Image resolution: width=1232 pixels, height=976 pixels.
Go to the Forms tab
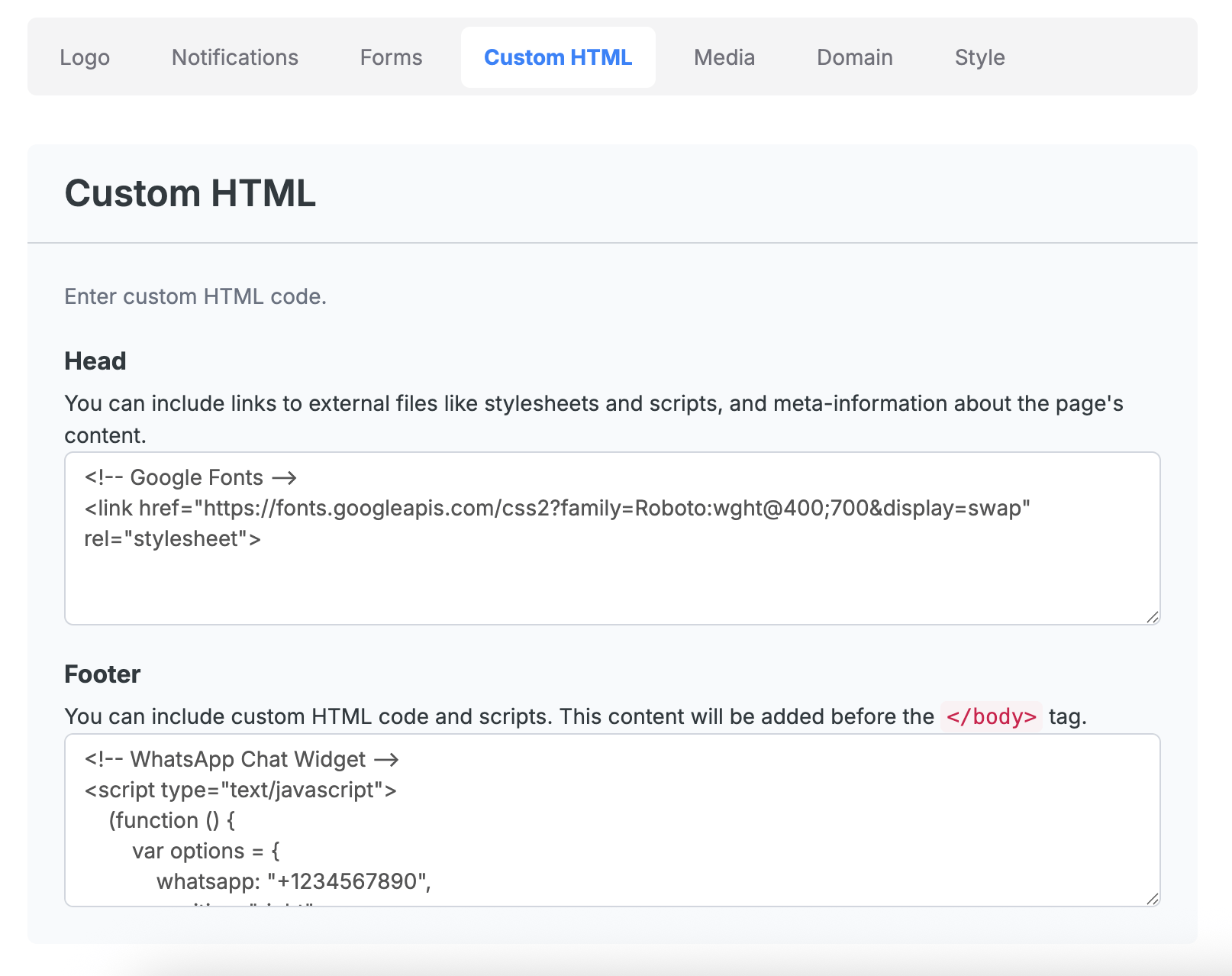point(391,57)
